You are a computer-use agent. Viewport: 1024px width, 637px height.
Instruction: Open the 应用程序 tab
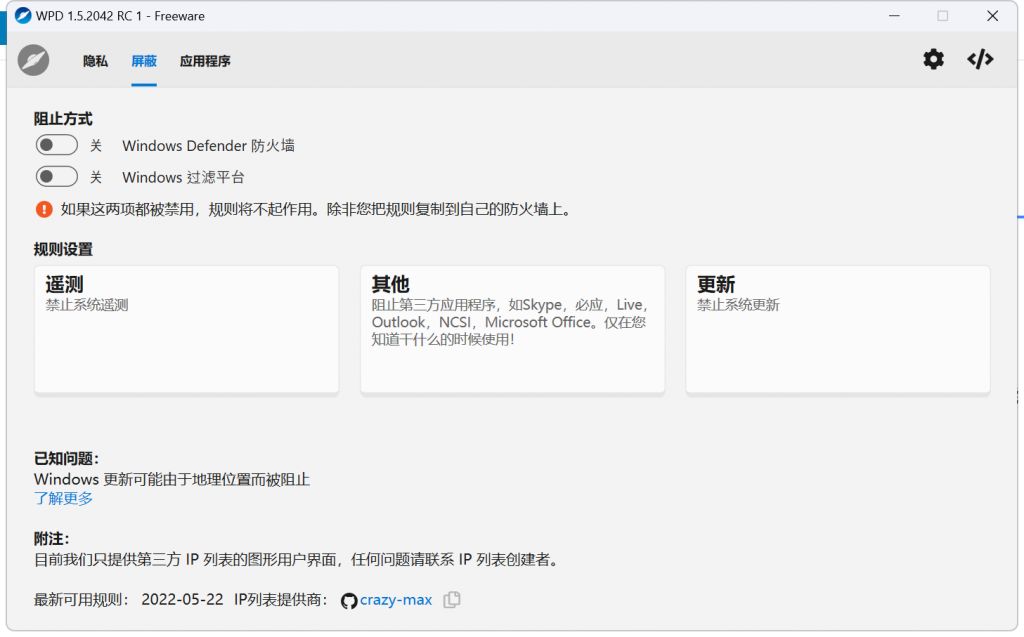click(x=205, y=61)
